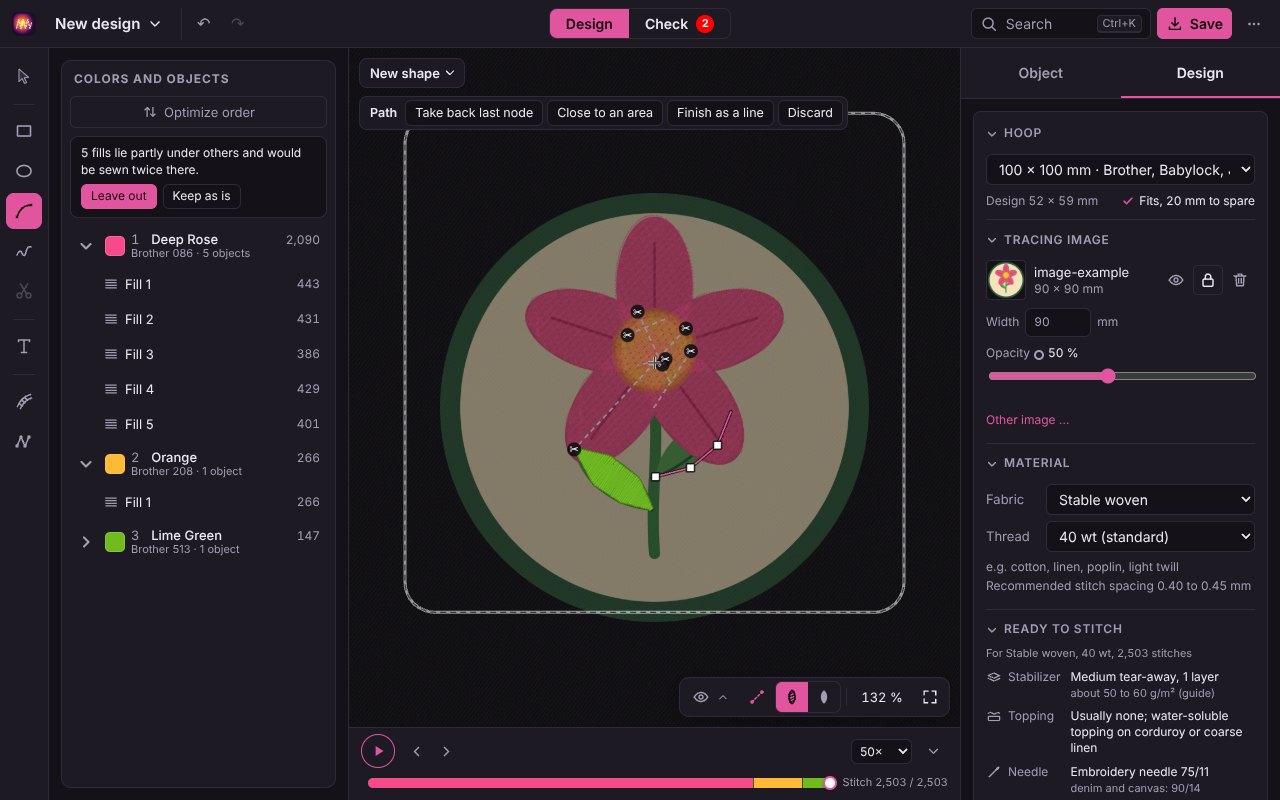This screenshot has width=1280, height=800.
Task: Collapse the Deep Rose color group
Action: point(86,246)
